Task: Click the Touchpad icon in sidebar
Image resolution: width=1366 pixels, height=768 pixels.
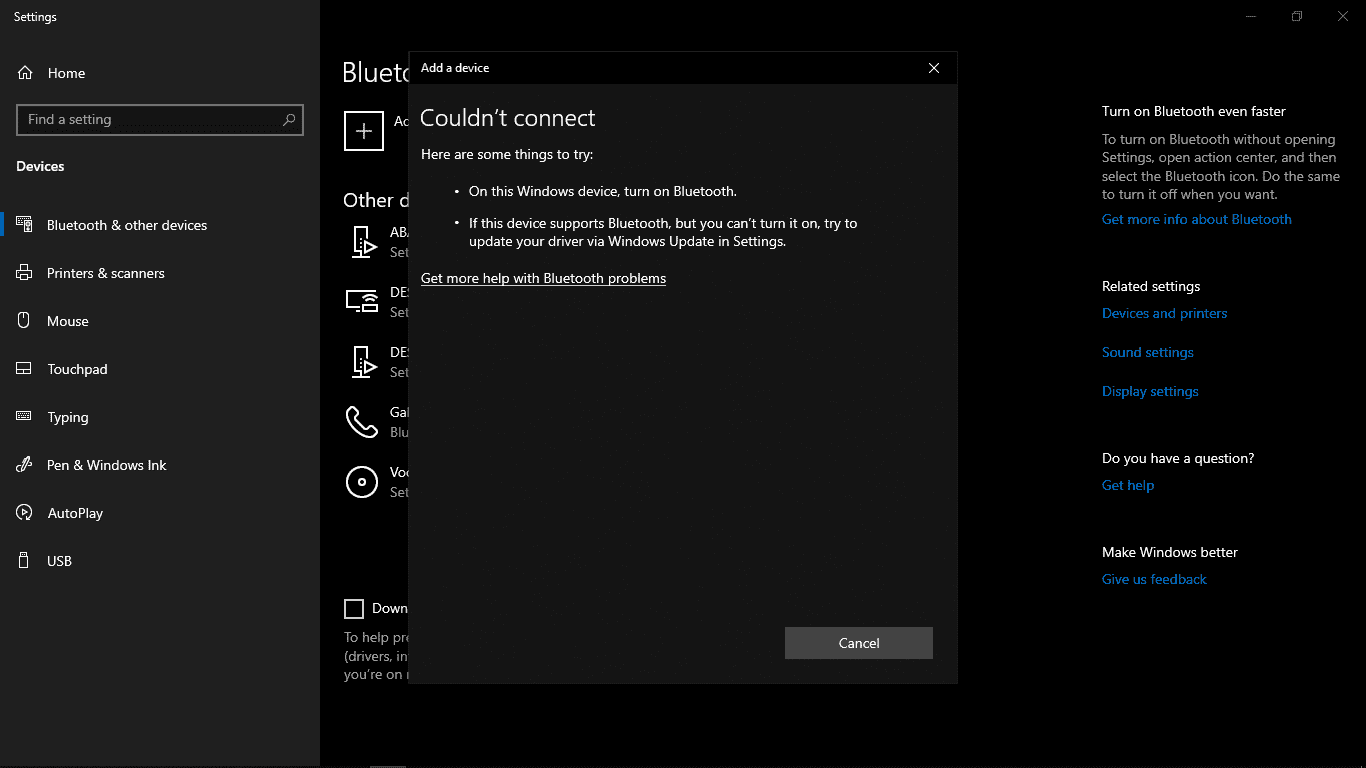Action: coord(24,369)
